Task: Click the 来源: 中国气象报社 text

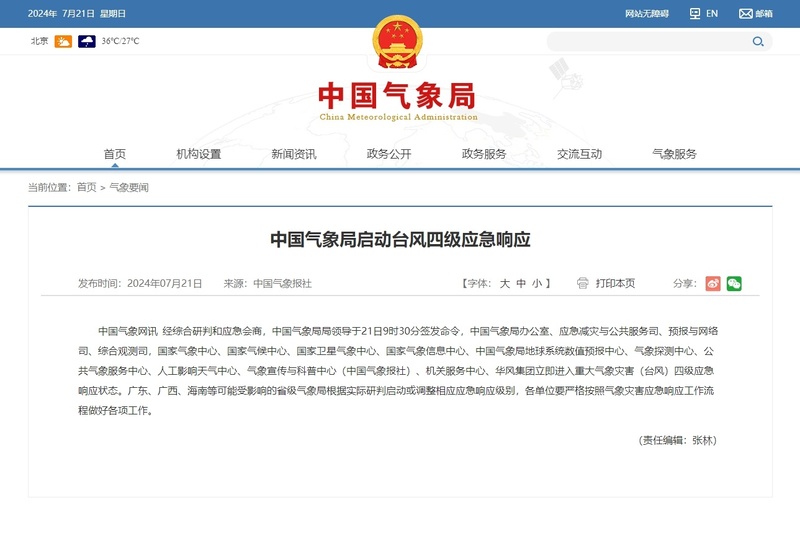Action: [267, 283]
